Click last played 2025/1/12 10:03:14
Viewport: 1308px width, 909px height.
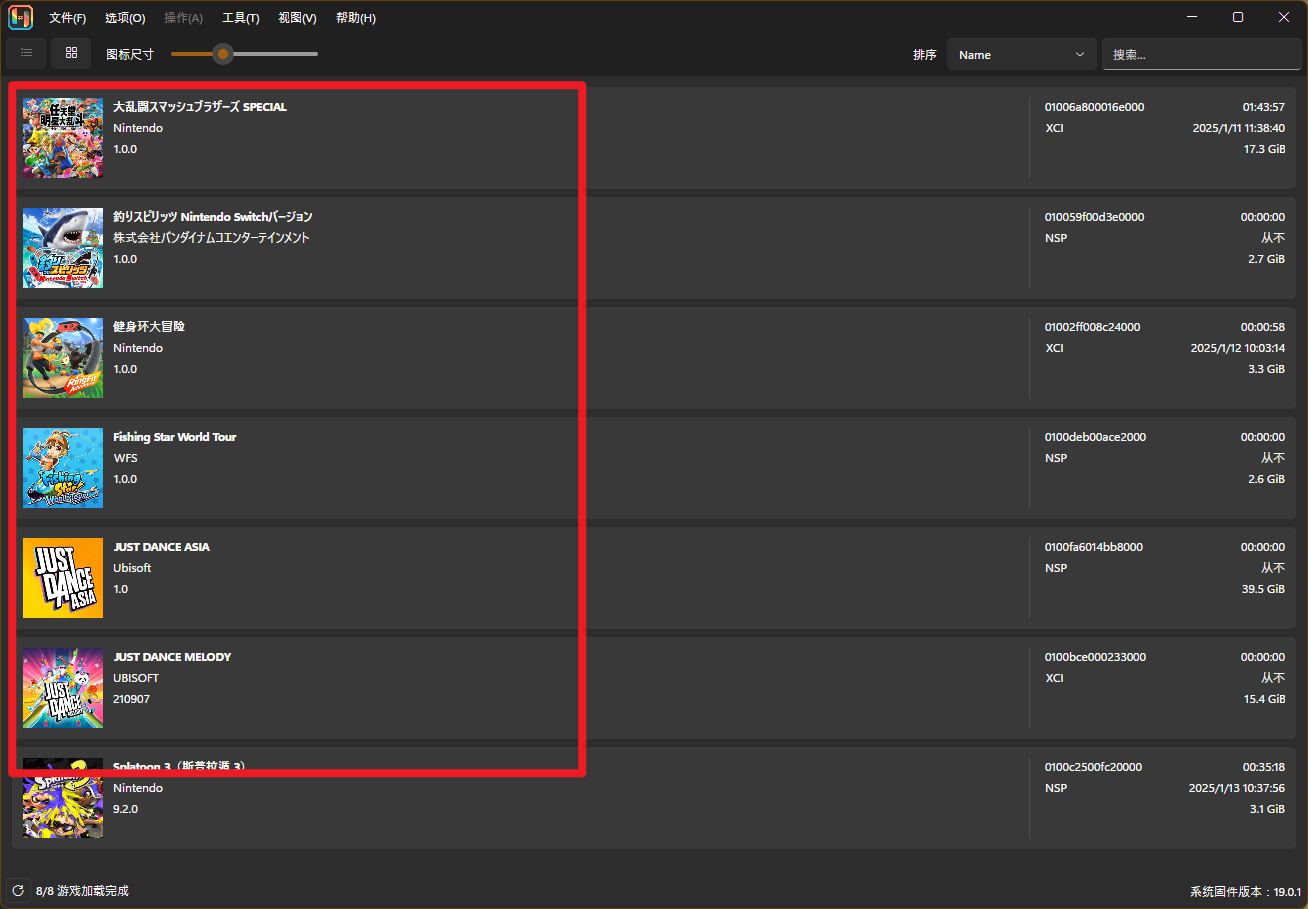coord(1238,348)
